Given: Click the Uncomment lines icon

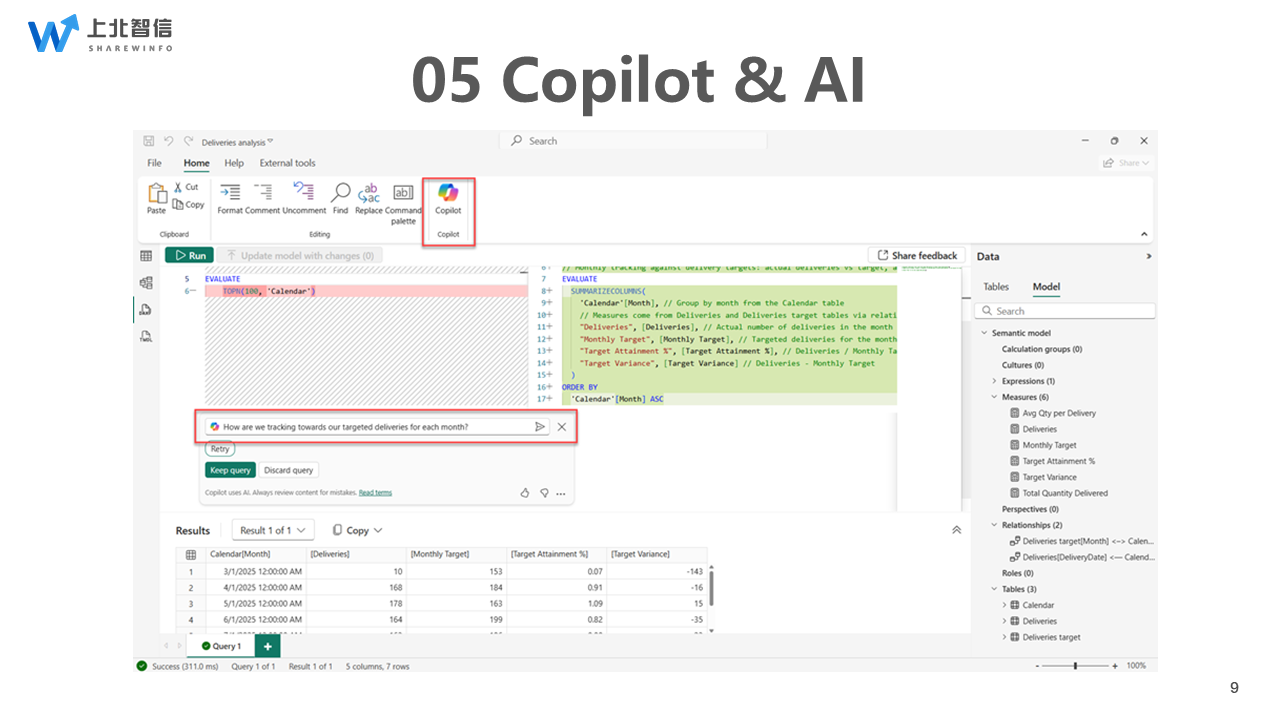Looking at the screenshot, I should point(304,192).
